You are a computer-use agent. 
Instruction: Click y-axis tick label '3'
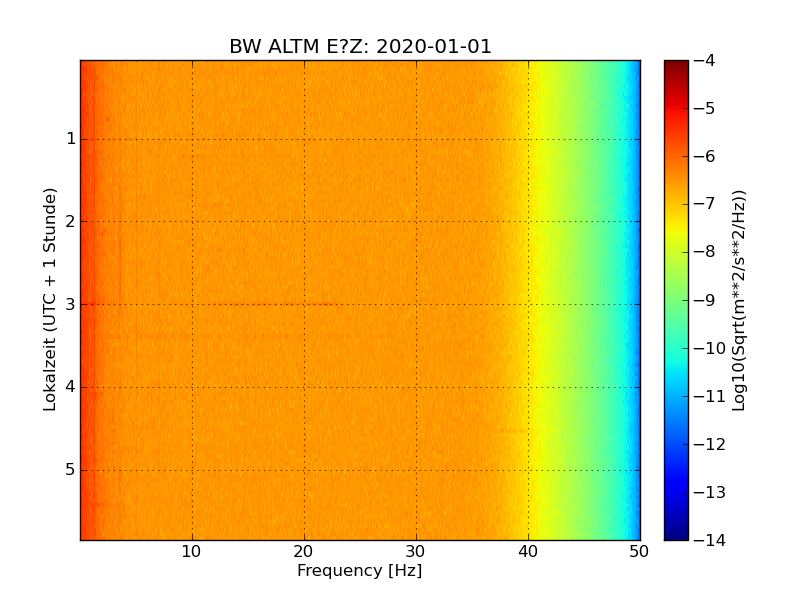click(71, 305)
